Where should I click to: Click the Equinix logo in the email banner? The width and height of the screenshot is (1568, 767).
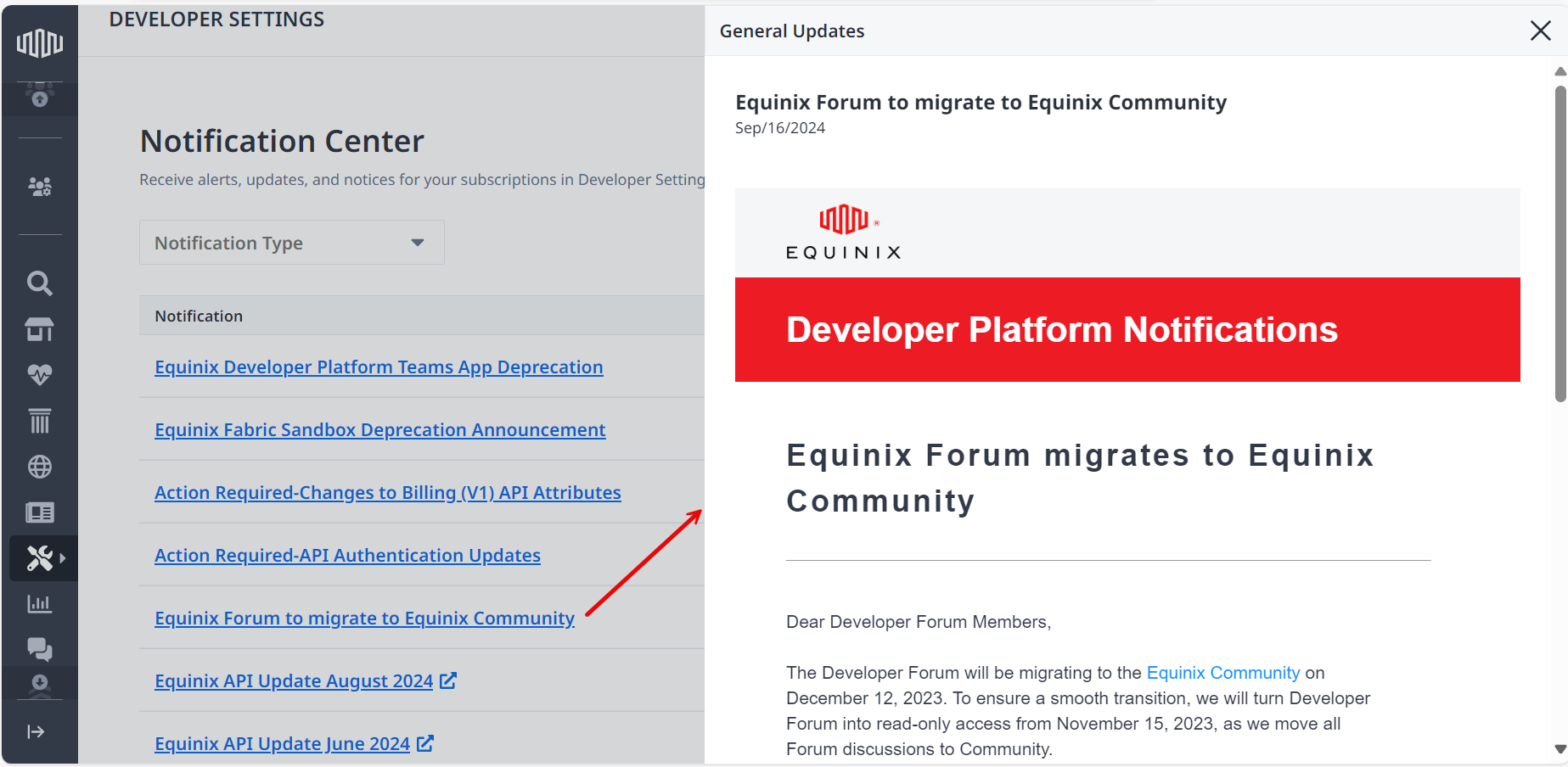point(844,232)
